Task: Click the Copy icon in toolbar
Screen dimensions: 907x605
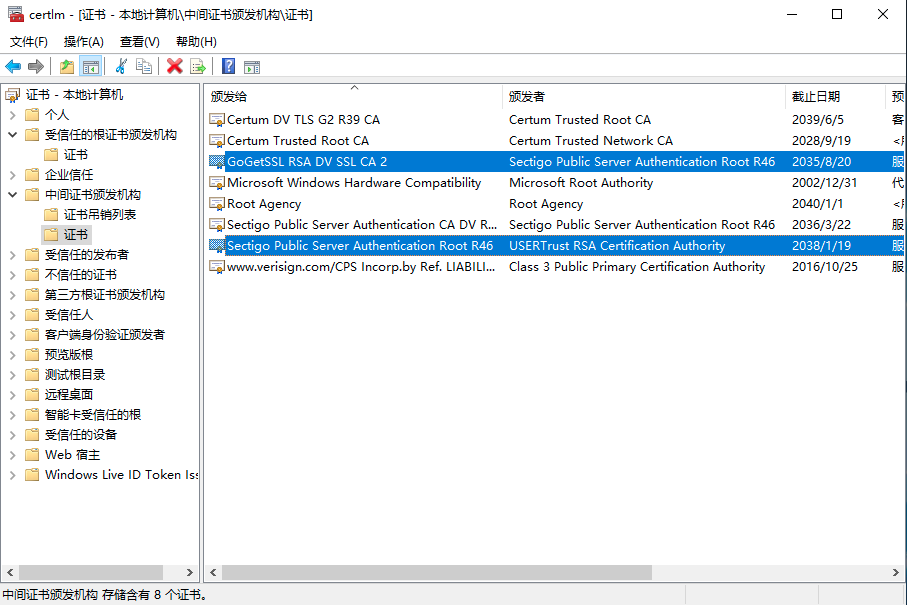Action: (x=144, y=66)
